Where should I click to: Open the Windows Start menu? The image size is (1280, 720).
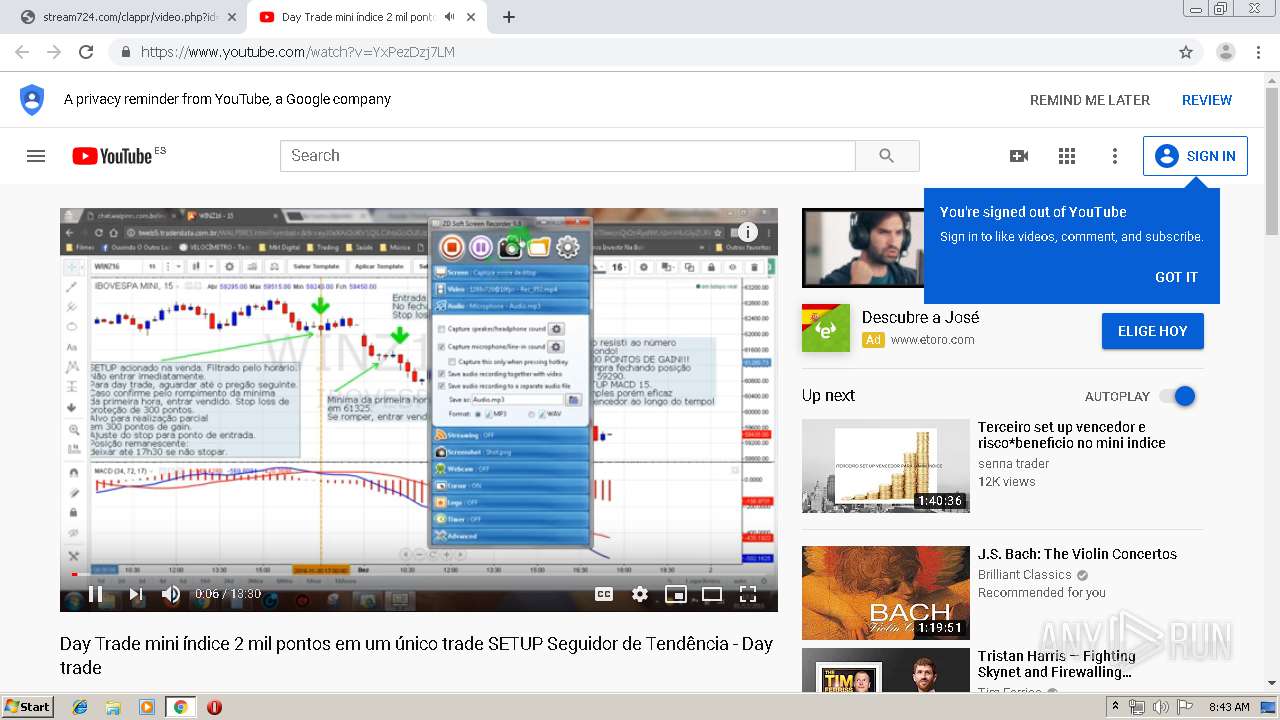coord(27,706)
